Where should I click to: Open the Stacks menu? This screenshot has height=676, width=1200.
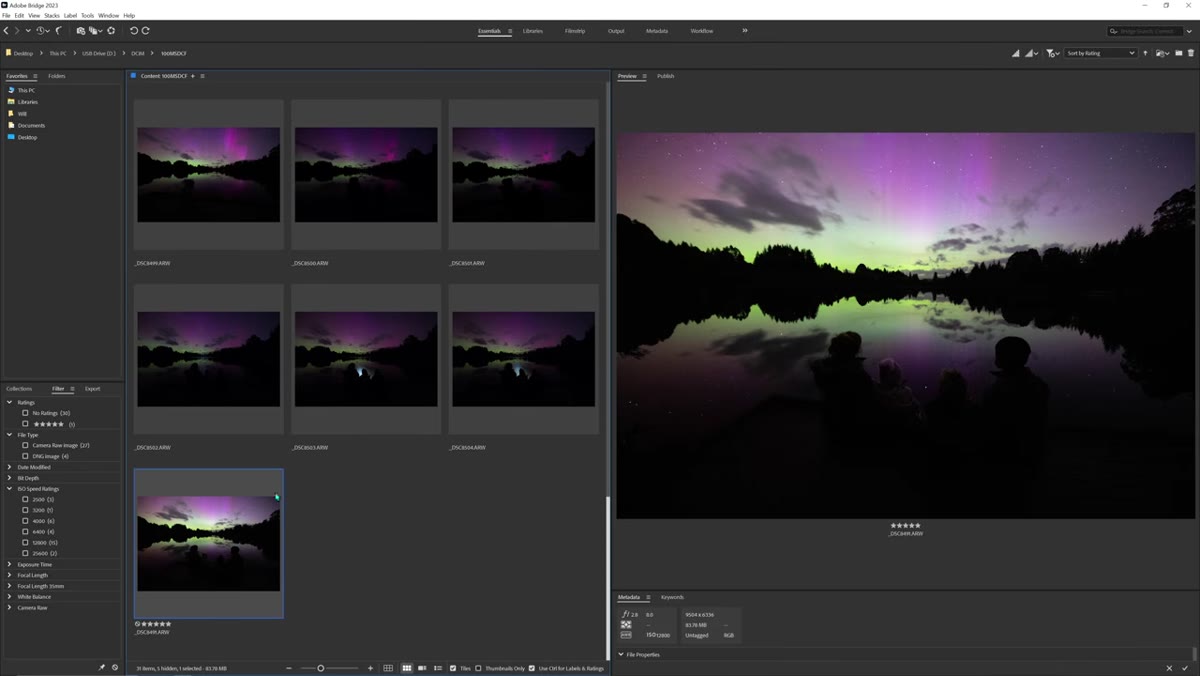[52, 16]
